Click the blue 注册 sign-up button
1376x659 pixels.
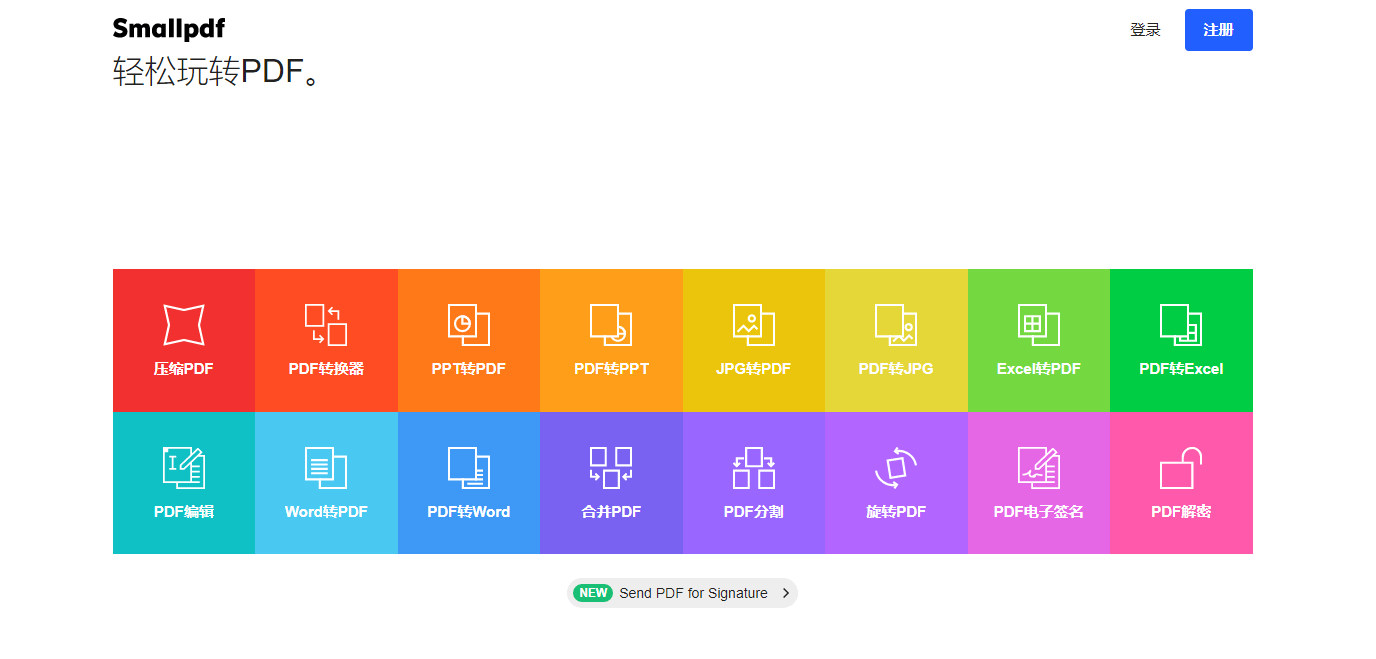tap(1218, 30)
